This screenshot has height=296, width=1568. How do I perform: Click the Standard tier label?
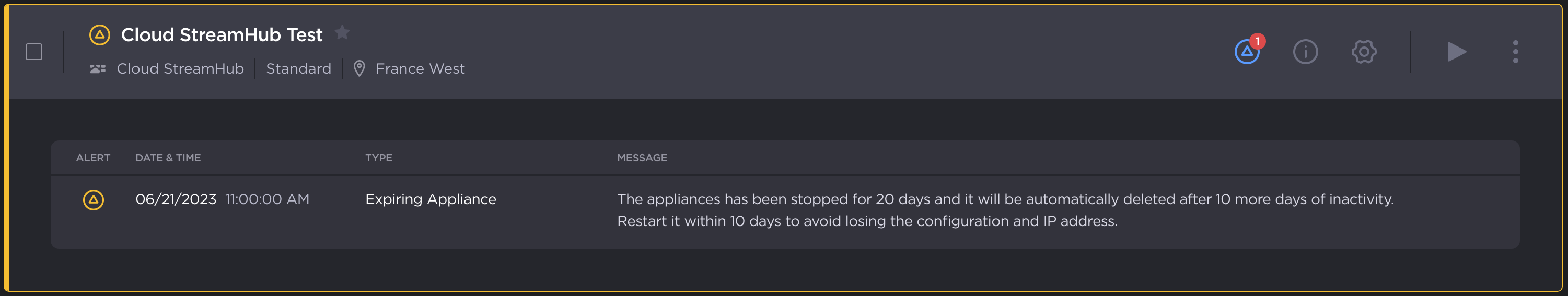coord(298,69)
